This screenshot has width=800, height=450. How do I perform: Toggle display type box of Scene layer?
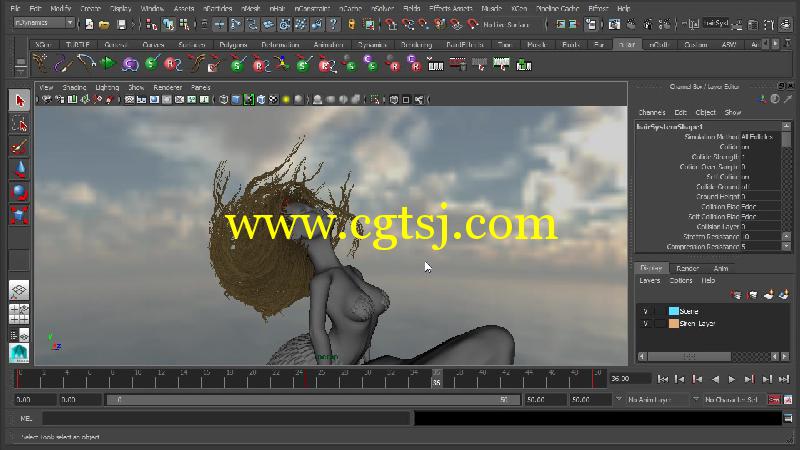point(660,311)
